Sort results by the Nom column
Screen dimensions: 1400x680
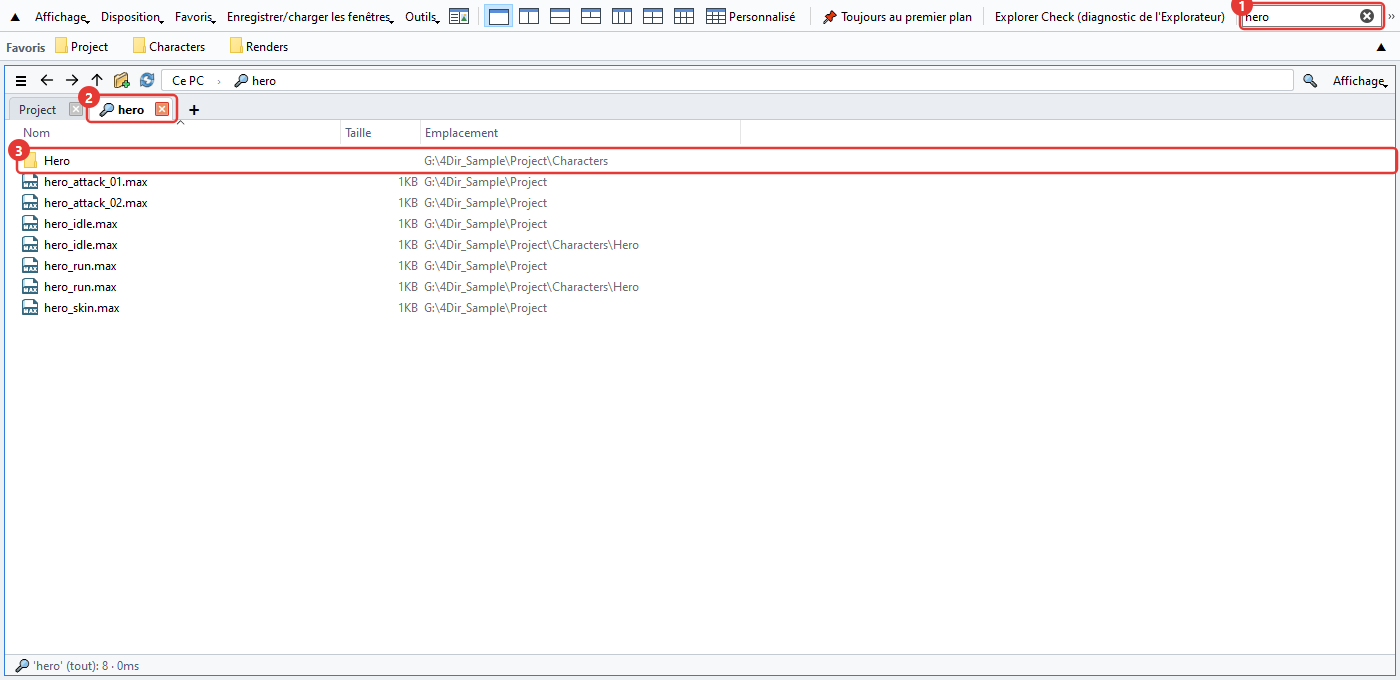point(179,133)
